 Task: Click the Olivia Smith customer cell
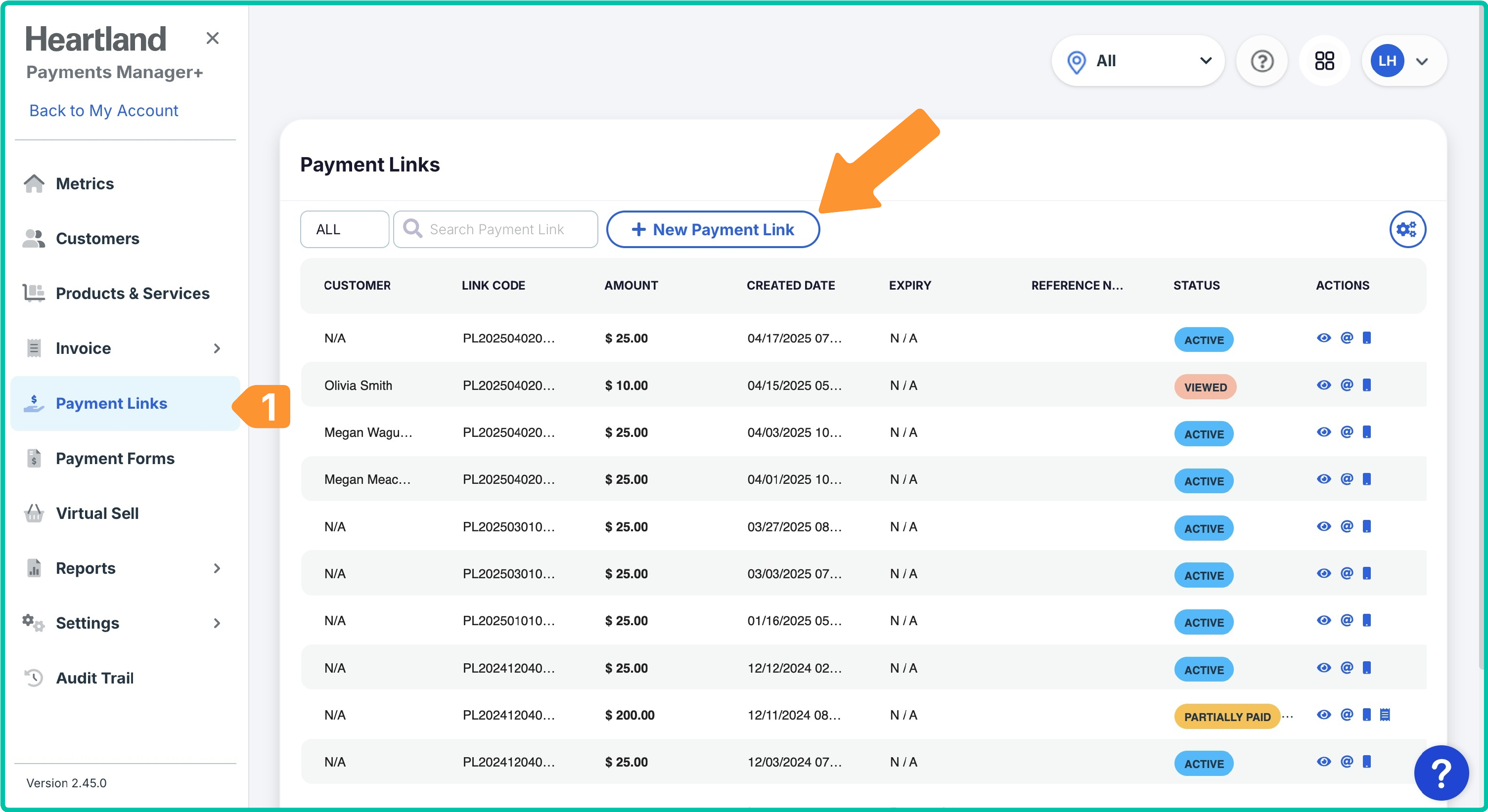[358, 385]
